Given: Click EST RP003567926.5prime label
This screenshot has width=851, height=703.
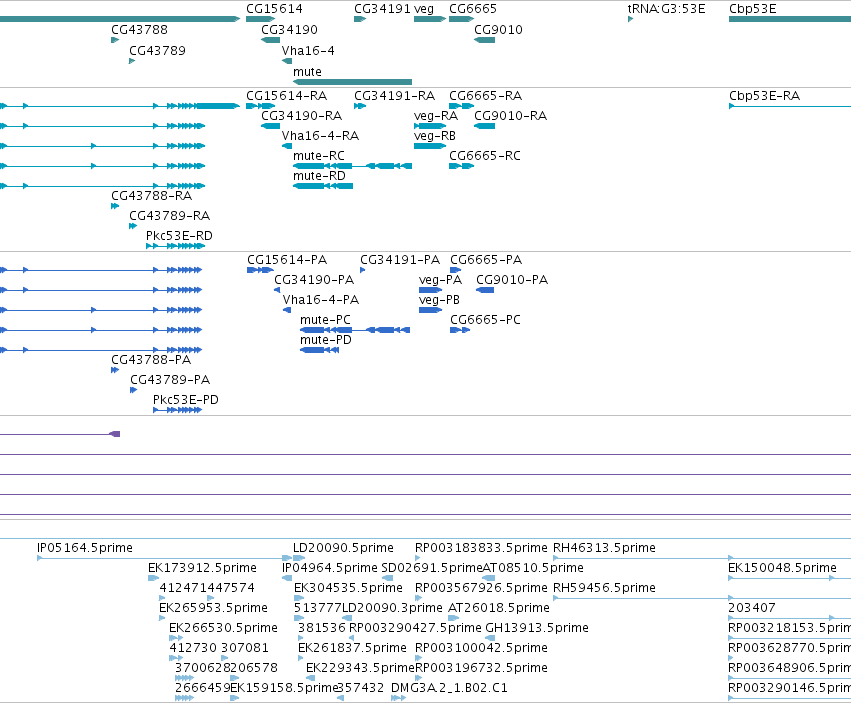Looking at the screenshot, I should coord(481,588).
